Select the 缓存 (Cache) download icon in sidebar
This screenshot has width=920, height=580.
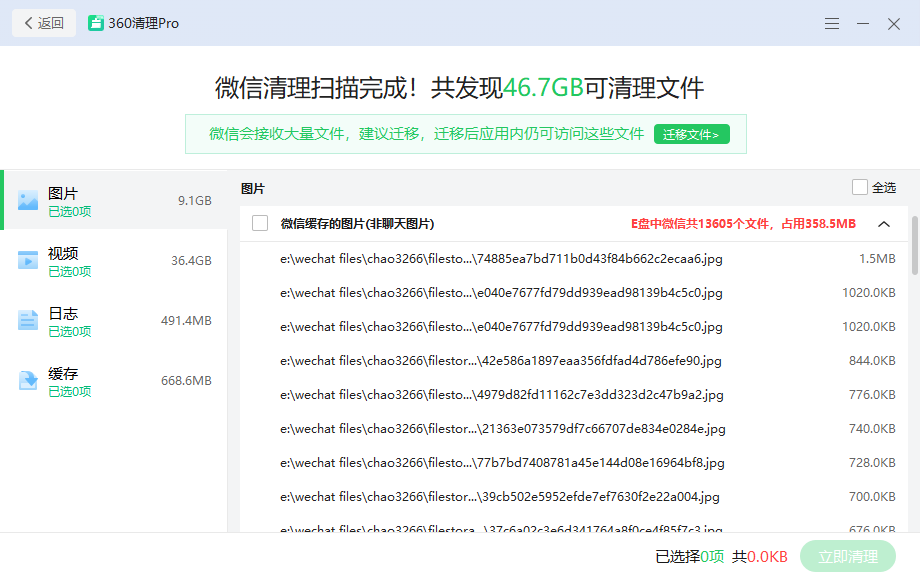(27, 379)
